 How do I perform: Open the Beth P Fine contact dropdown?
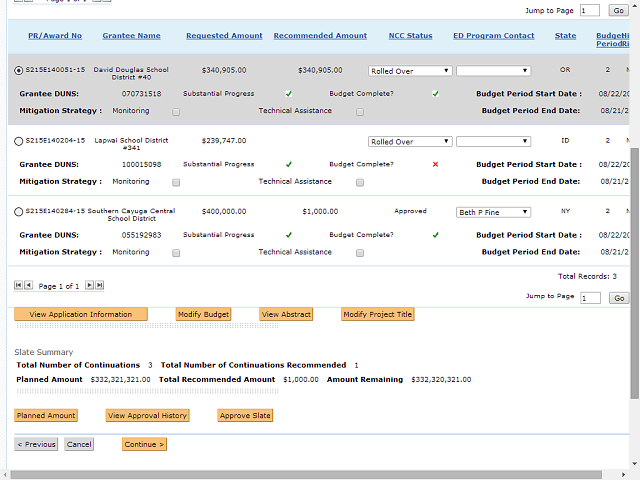493,212
